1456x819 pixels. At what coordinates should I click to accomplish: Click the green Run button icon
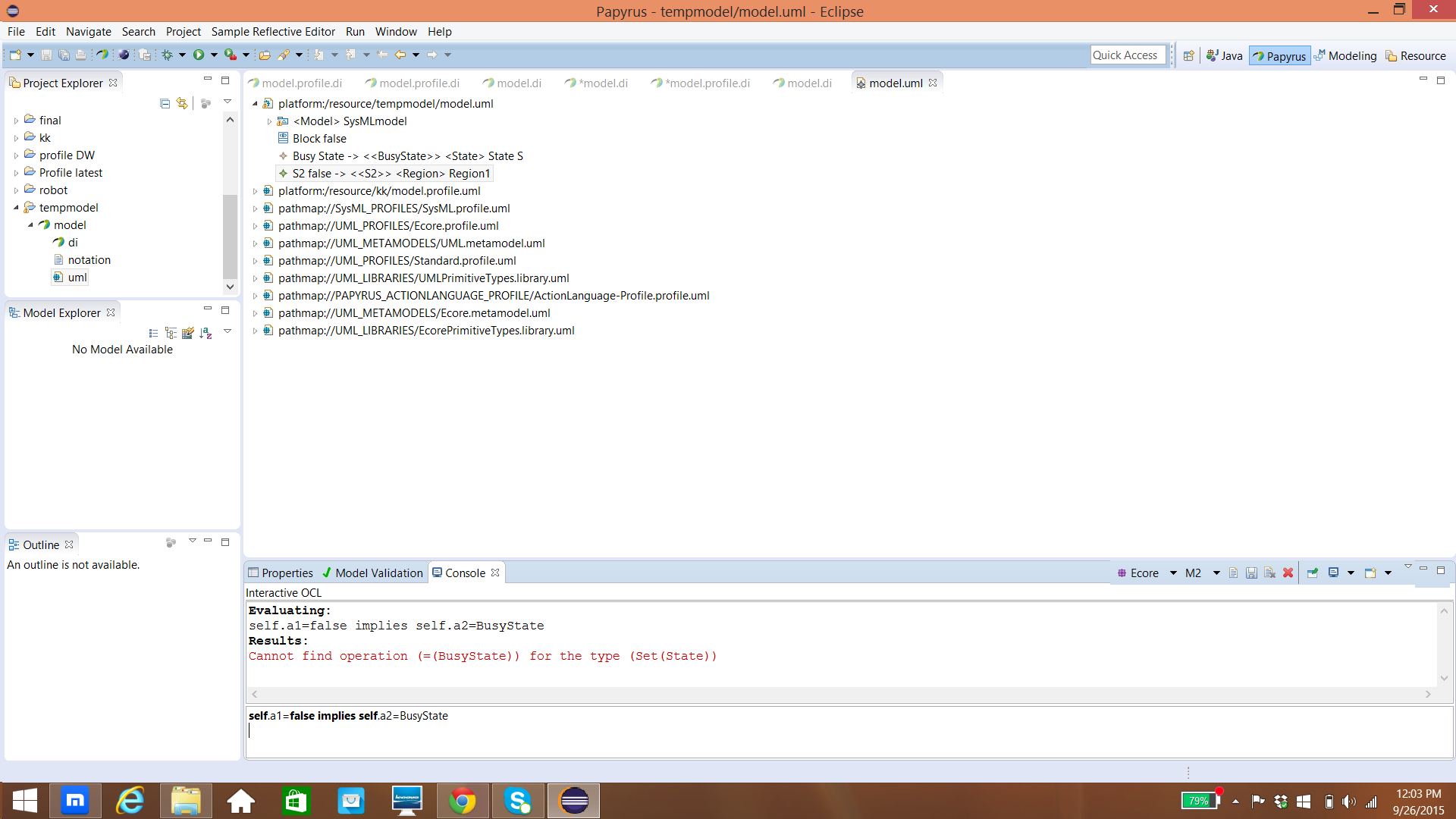[199, 55]
